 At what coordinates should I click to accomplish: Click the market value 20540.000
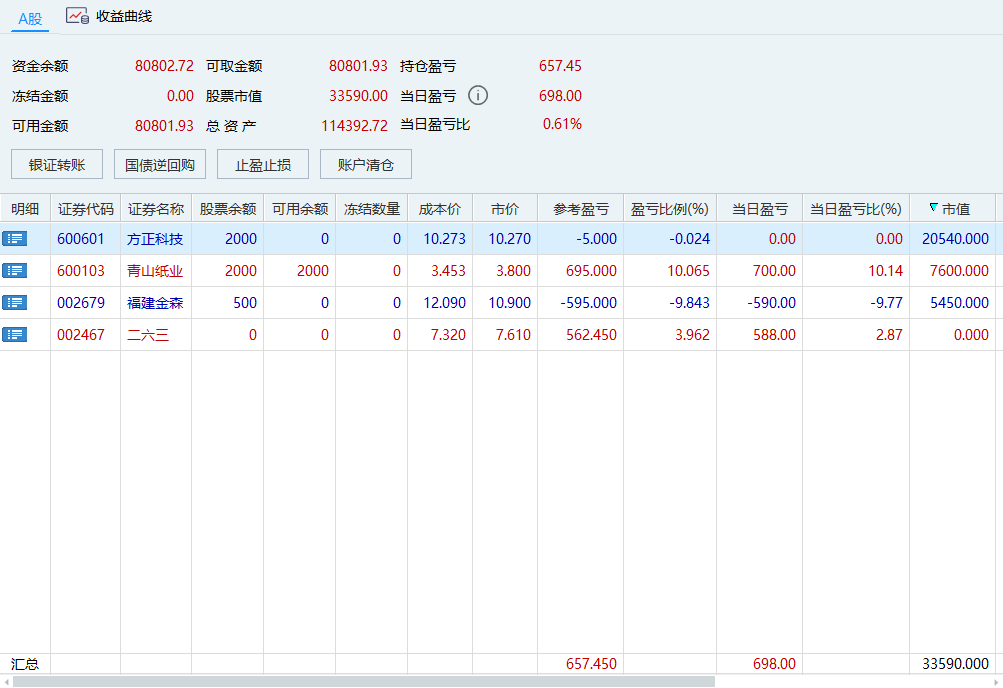956,238
